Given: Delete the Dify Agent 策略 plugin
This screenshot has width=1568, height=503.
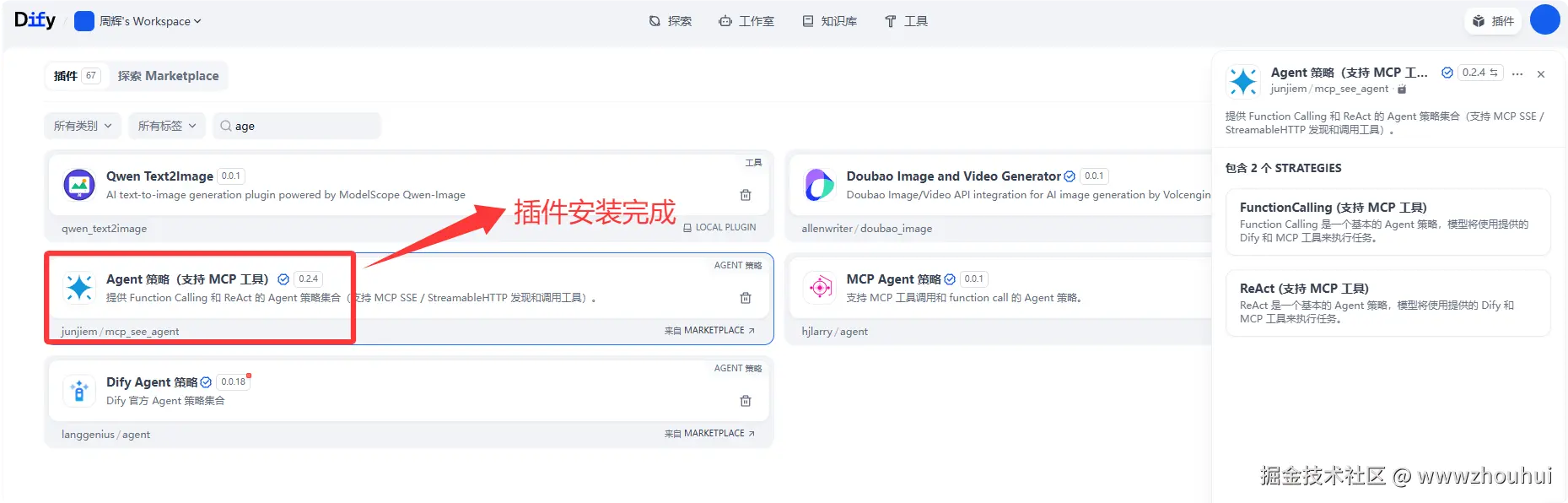Looking at the screenshot, I should click(x=746, y=401).
